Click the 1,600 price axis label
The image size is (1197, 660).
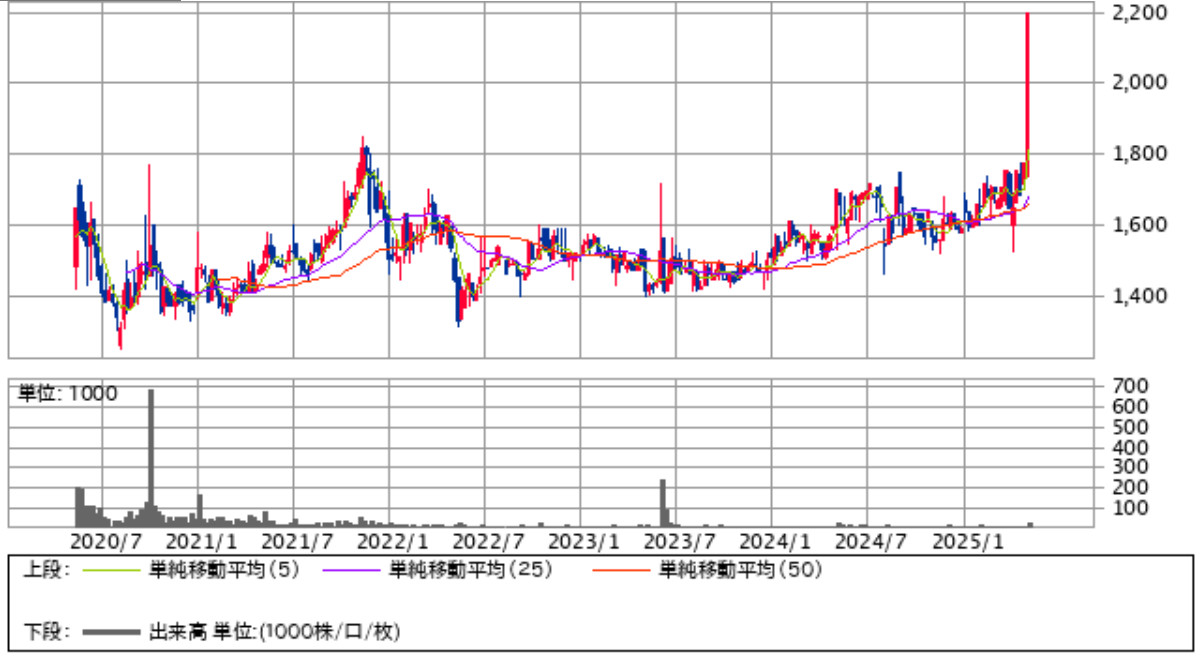tap(1140, 225)
